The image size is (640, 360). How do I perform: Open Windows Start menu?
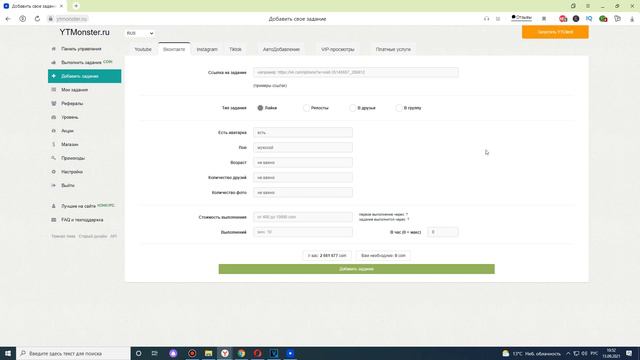(x=8, y=353)
